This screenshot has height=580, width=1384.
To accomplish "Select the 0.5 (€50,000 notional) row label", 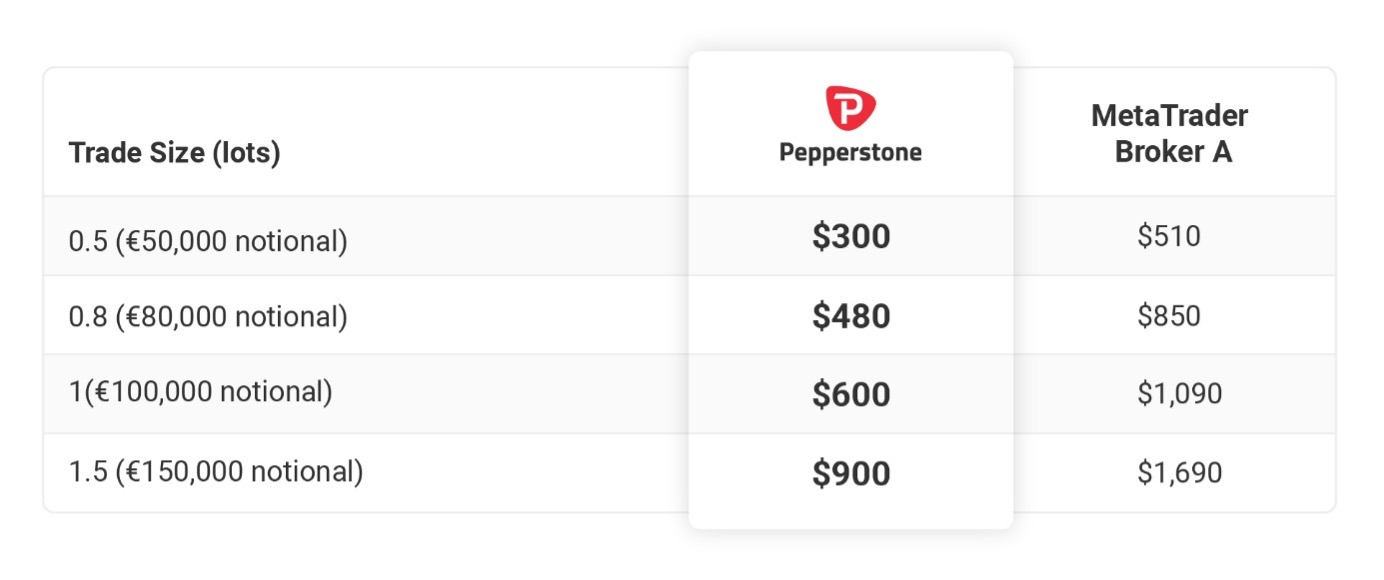I will point(208,241).
